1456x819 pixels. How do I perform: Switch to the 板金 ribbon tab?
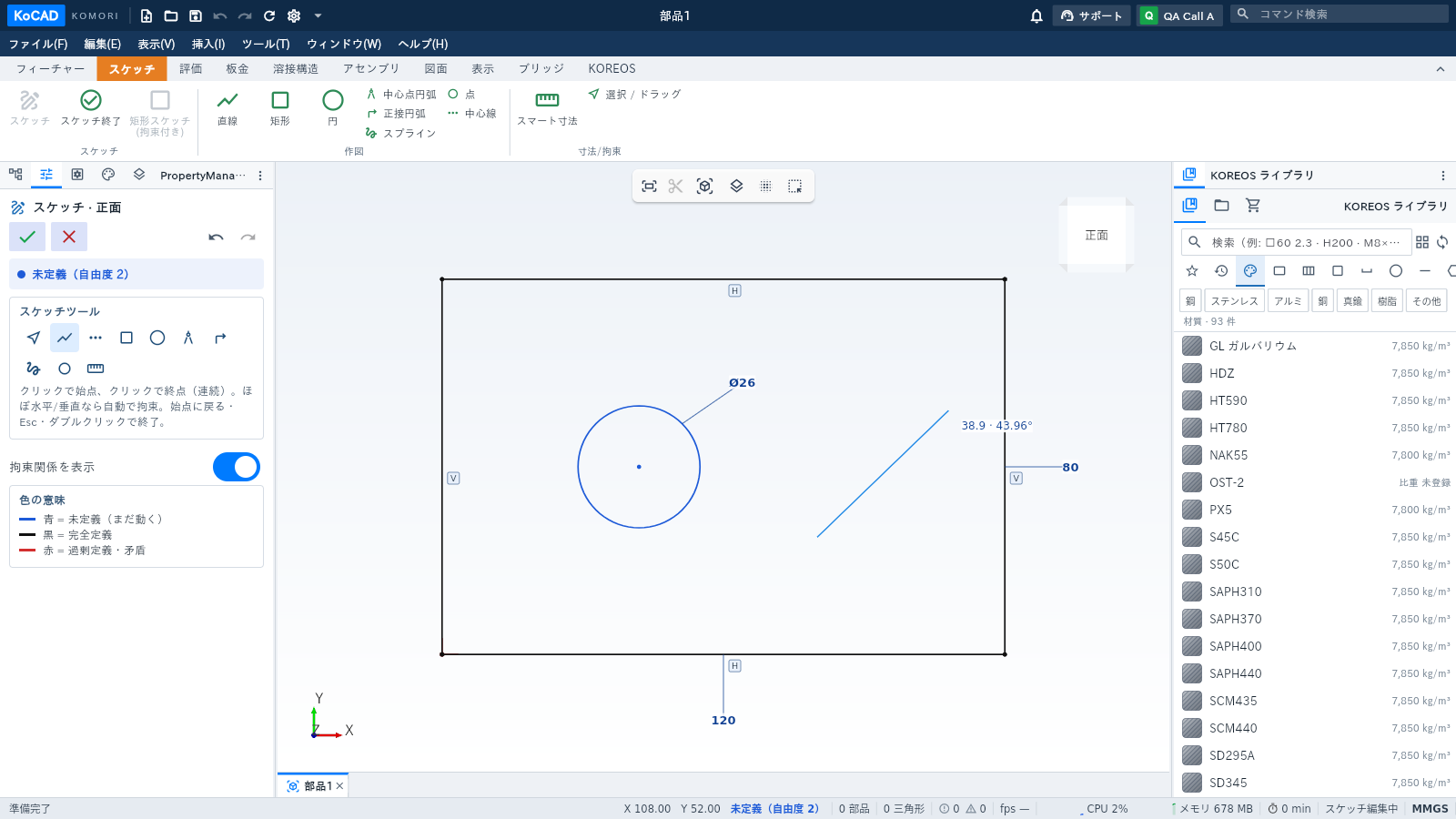238,69
